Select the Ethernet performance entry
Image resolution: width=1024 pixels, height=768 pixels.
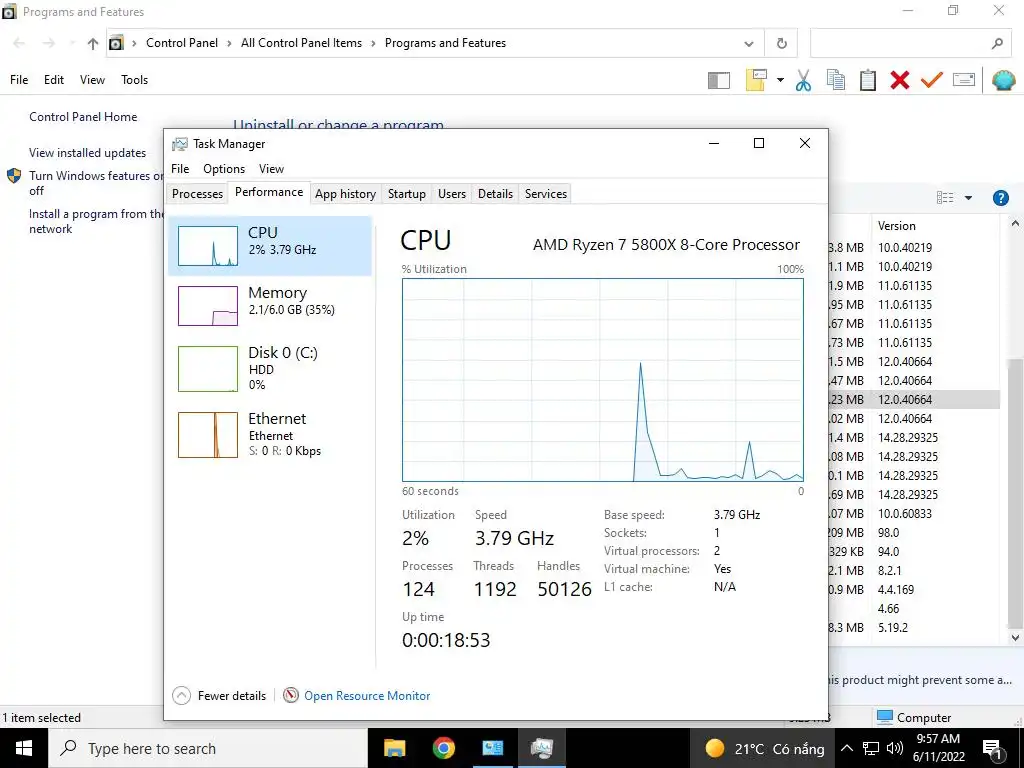(x=270, y=434)
